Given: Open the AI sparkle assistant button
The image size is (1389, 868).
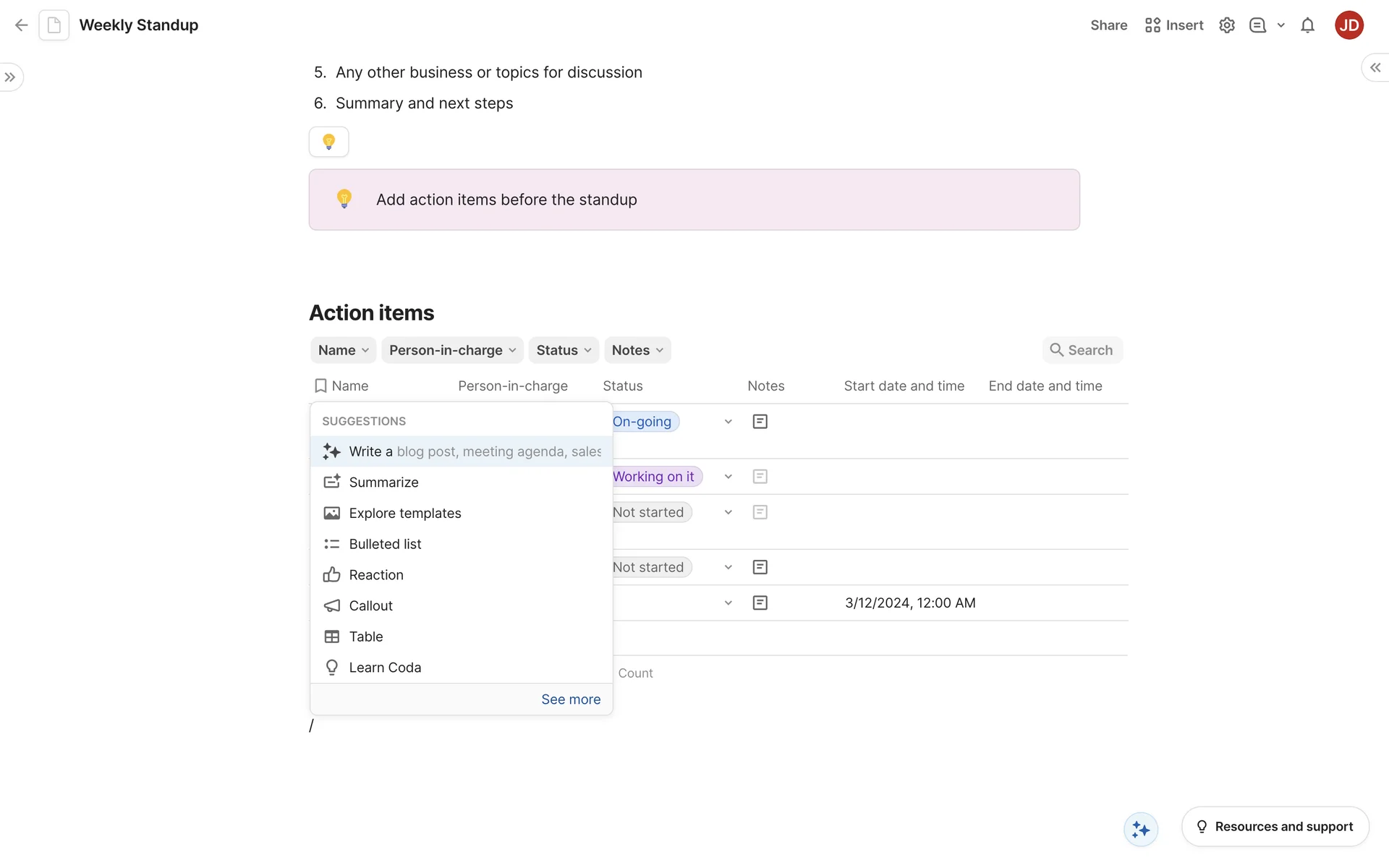Looking at the screenshot, I should (1141, 829).
